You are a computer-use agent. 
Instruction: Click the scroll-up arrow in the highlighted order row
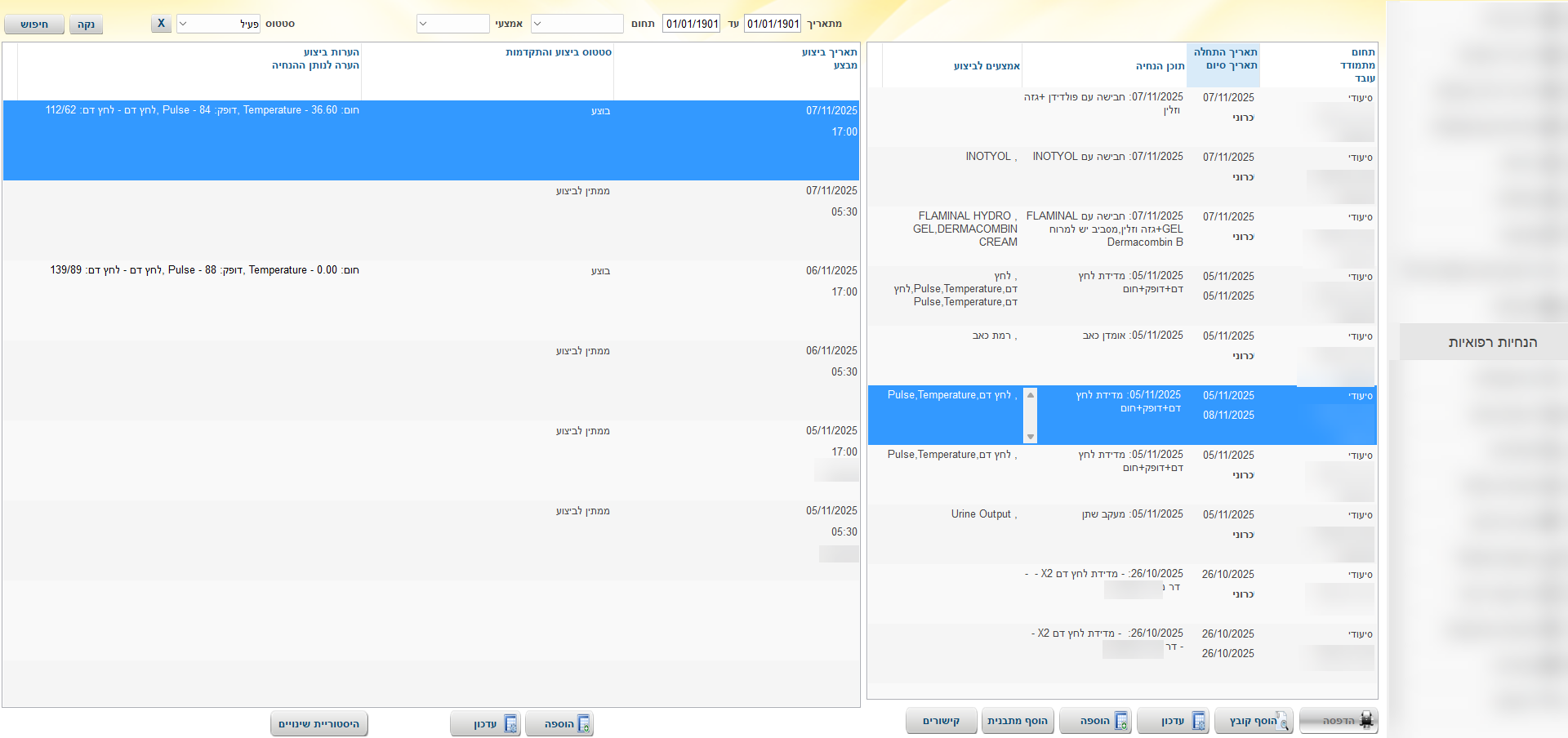pyautogui.click(x=1031, y=395)
